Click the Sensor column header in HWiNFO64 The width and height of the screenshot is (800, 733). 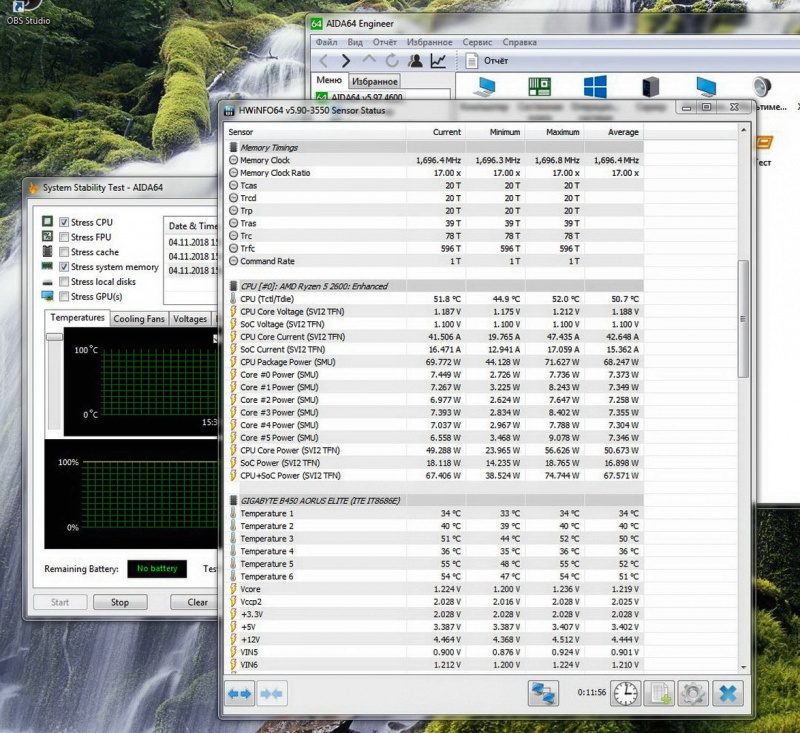click(315, 132)
